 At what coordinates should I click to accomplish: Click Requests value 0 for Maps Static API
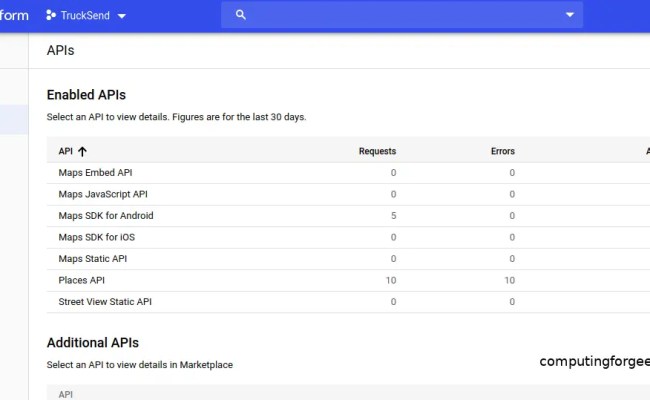(x=393, y=259)
